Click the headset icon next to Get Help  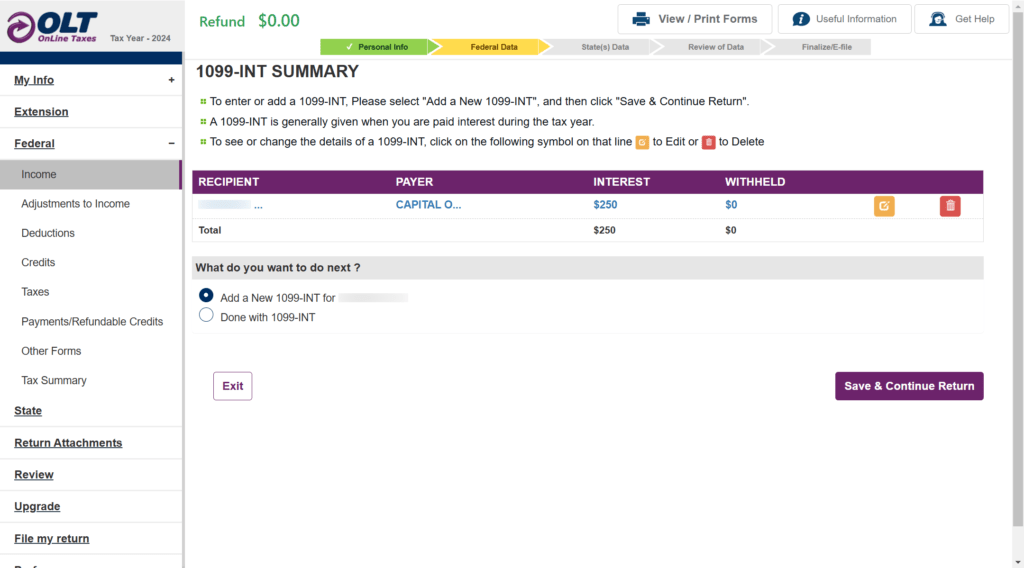click(x=937, y=19)
